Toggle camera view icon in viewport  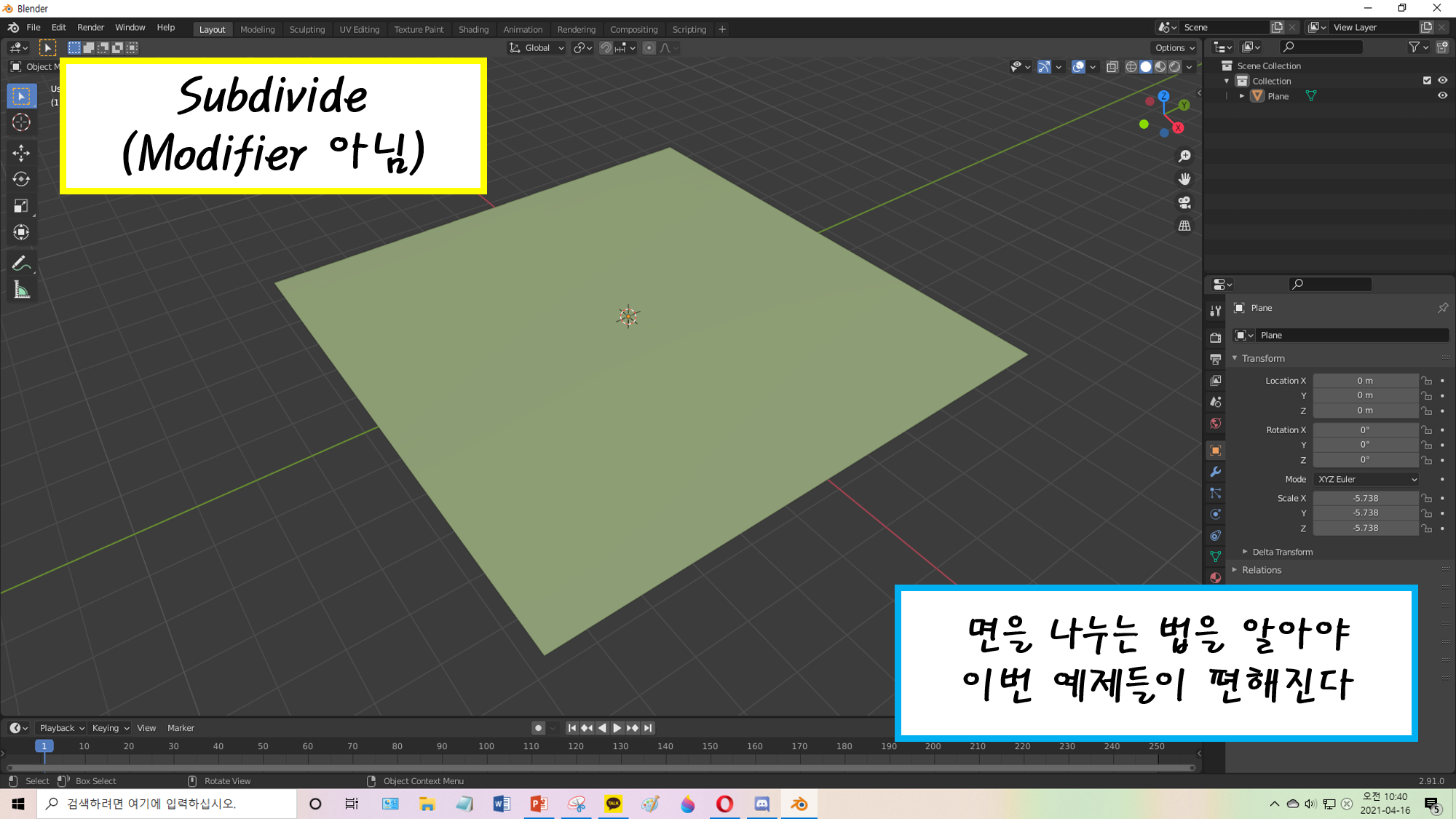(x=1184, y=202)
